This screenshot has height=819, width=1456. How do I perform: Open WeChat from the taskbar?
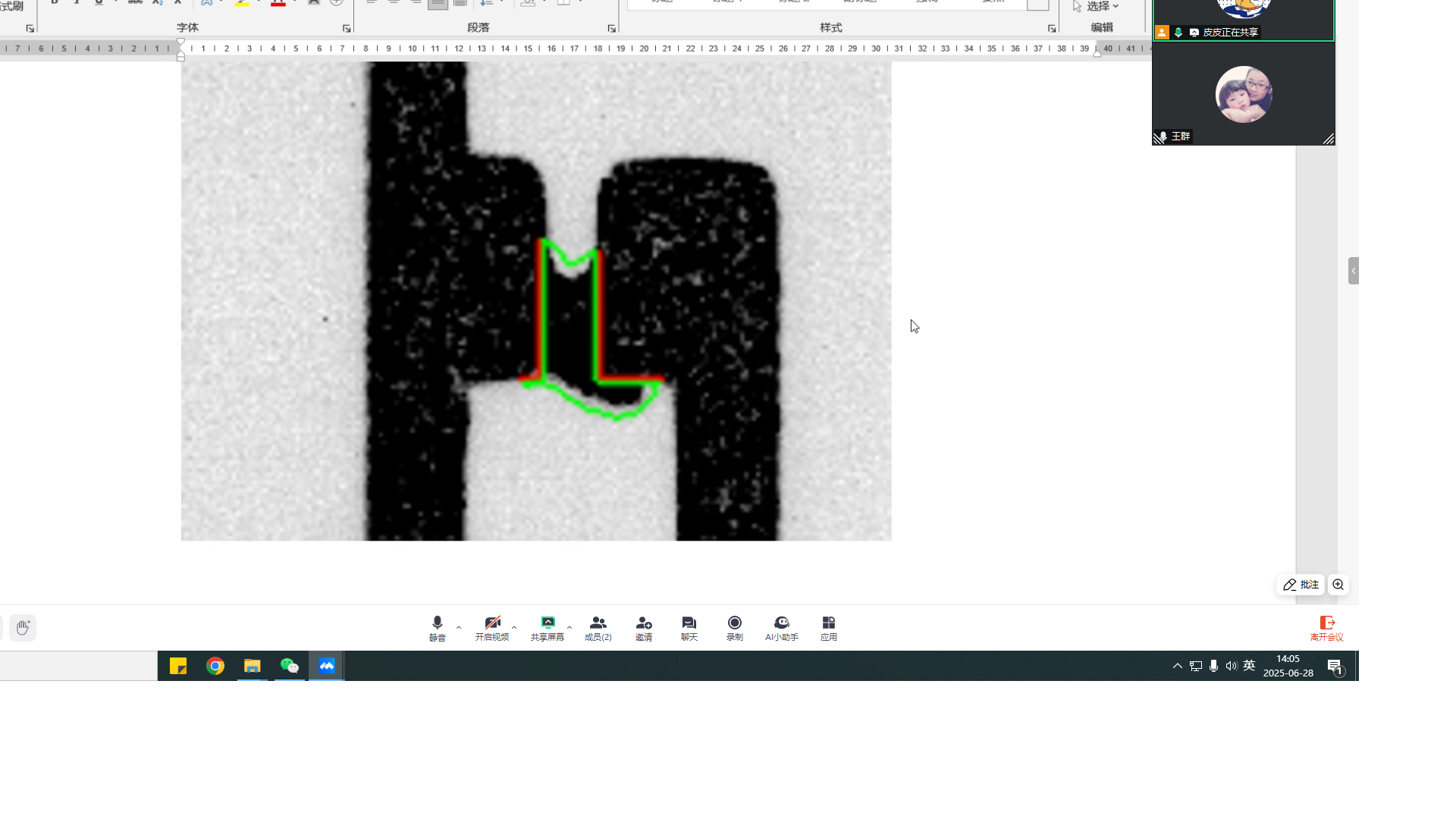click(x=289, y=666)
